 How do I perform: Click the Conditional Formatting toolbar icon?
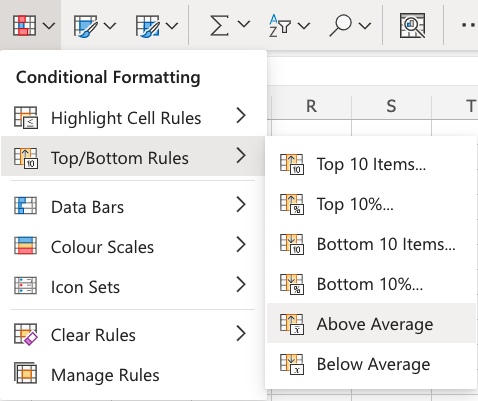[24, 25]
